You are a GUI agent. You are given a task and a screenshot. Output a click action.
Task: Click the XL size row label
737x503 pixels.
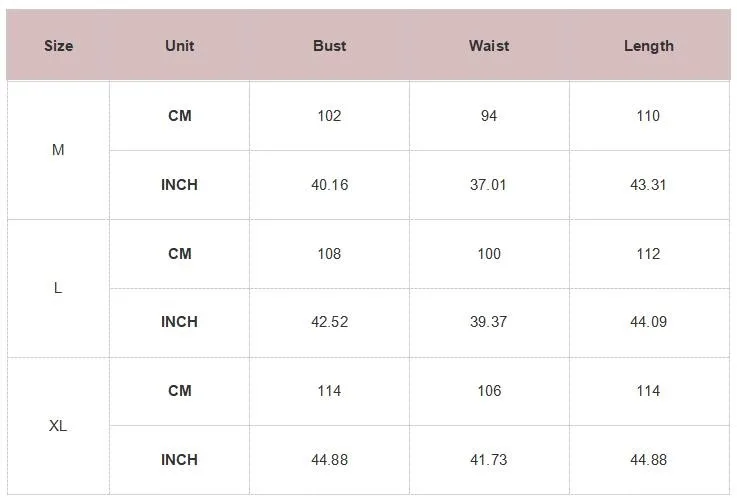[58, 426]
